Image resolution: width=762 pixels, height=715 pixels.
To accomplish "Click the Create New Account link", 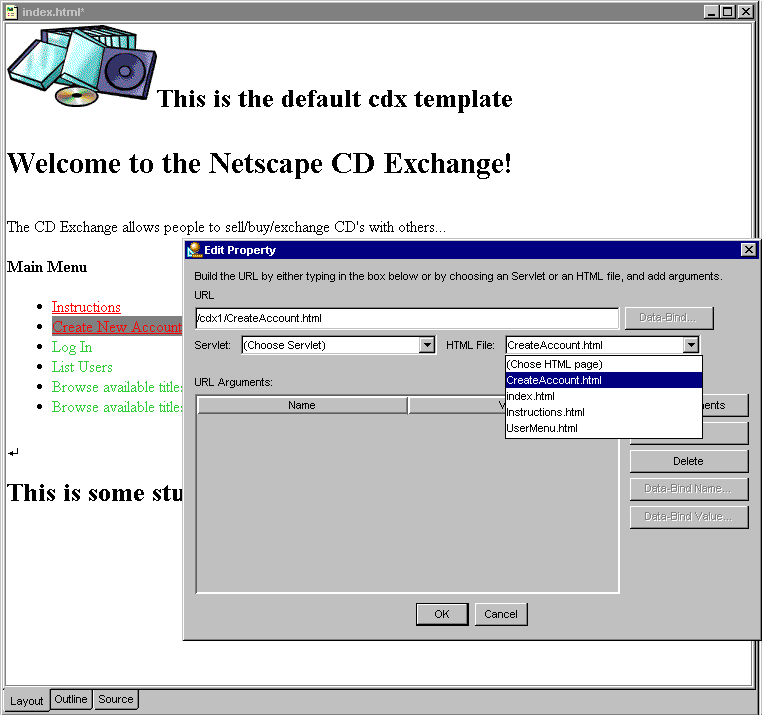I will (x=117, y=327).
